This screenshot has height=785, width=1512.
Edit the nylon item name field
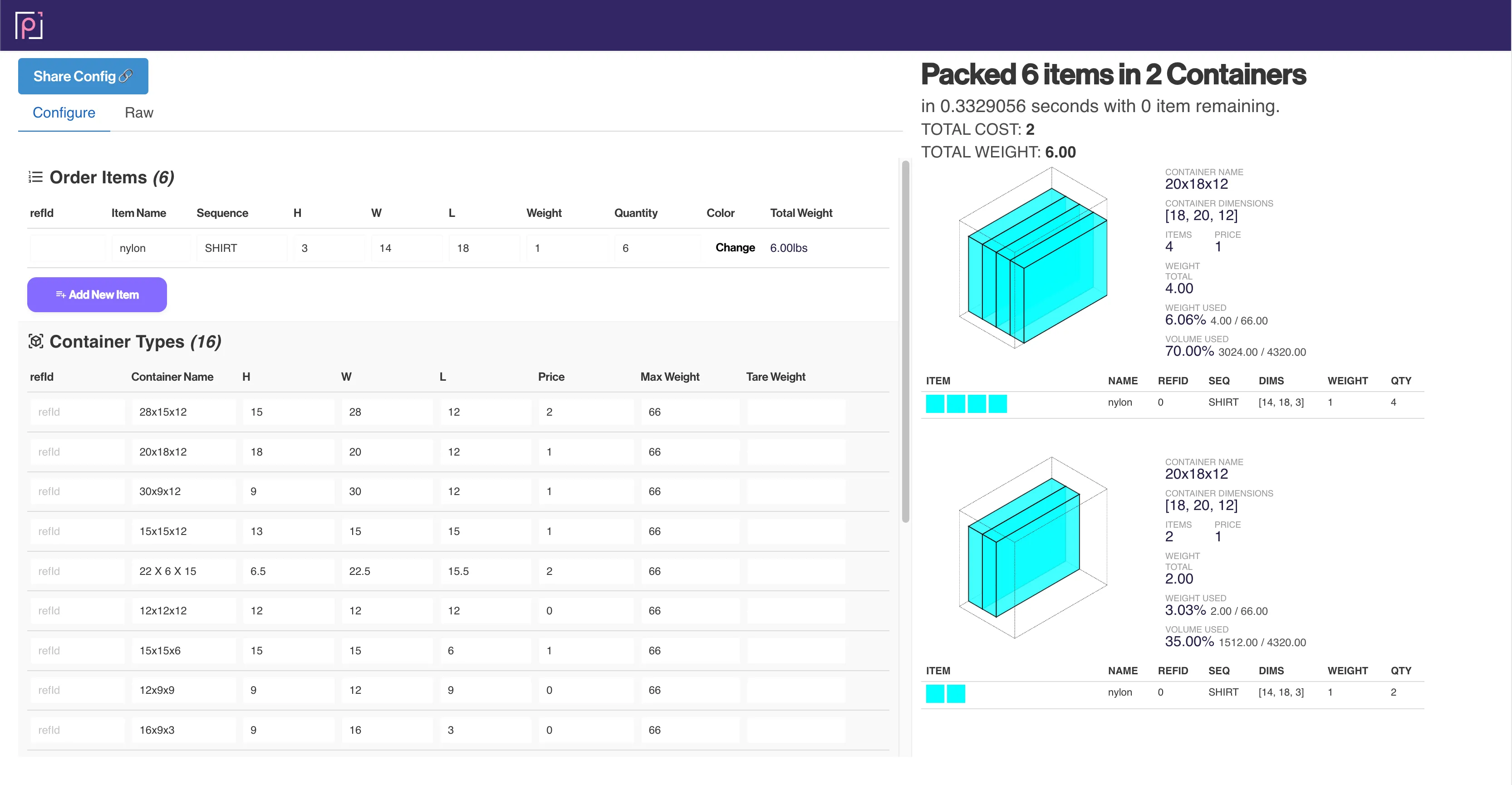(151, 248)
